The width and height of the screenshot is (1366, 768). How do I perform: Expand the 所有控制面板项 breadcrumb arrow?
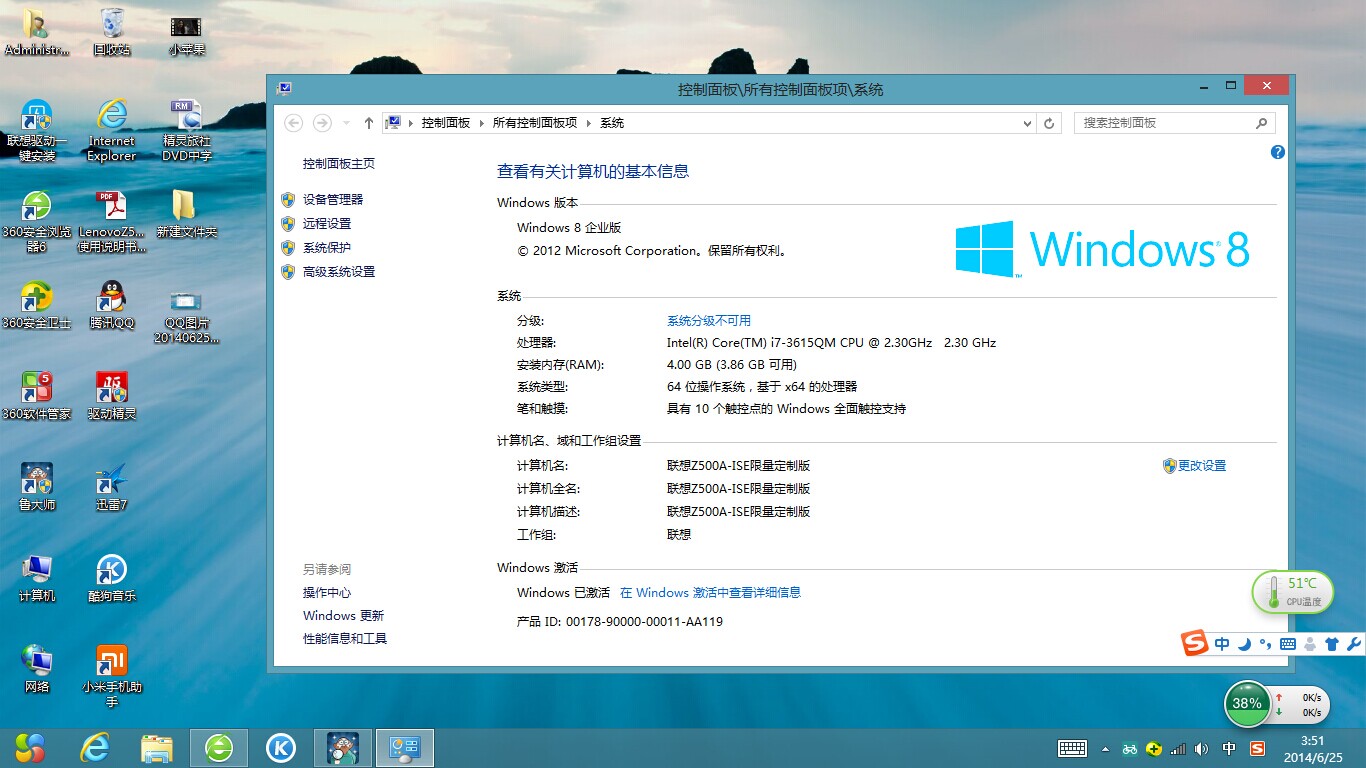589,123
